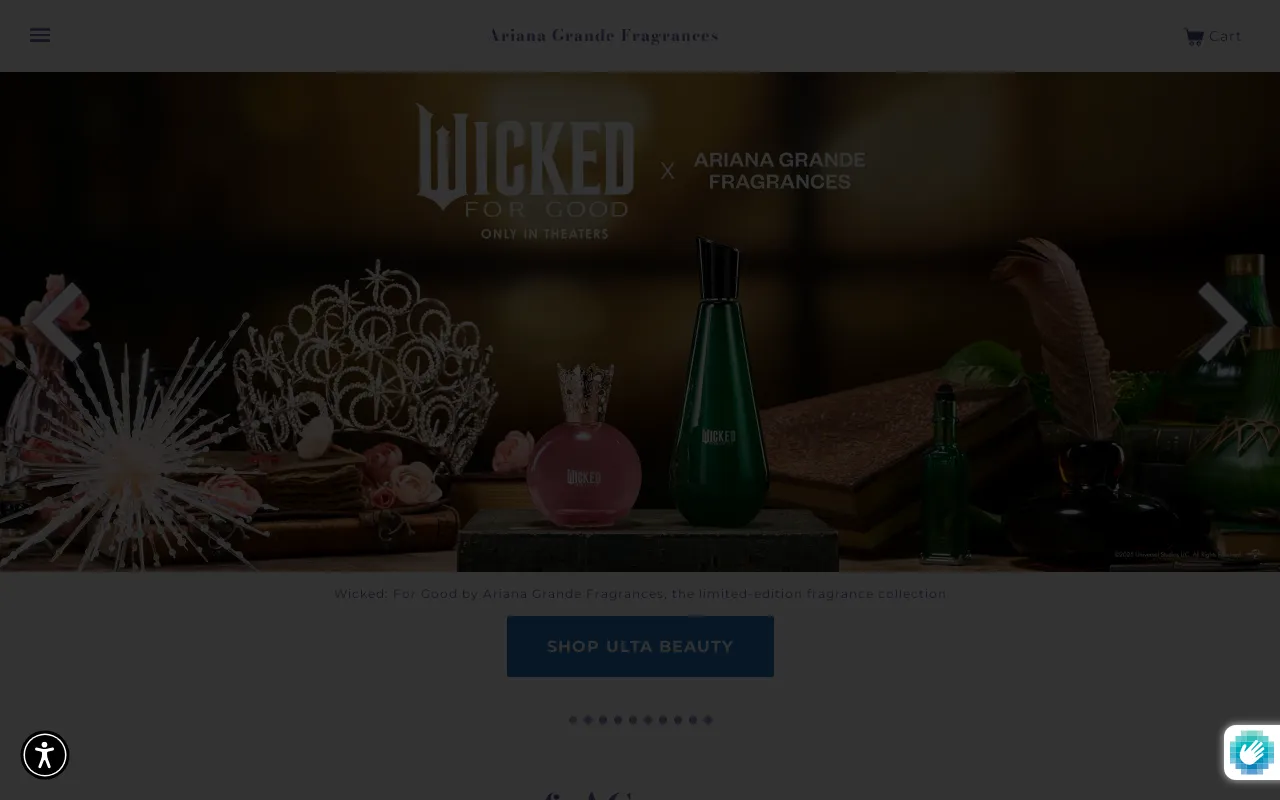Screen dimensions: 1280x800
Task: Advance to the next carousel slide arrow
Action: (x=1221, y=321)
